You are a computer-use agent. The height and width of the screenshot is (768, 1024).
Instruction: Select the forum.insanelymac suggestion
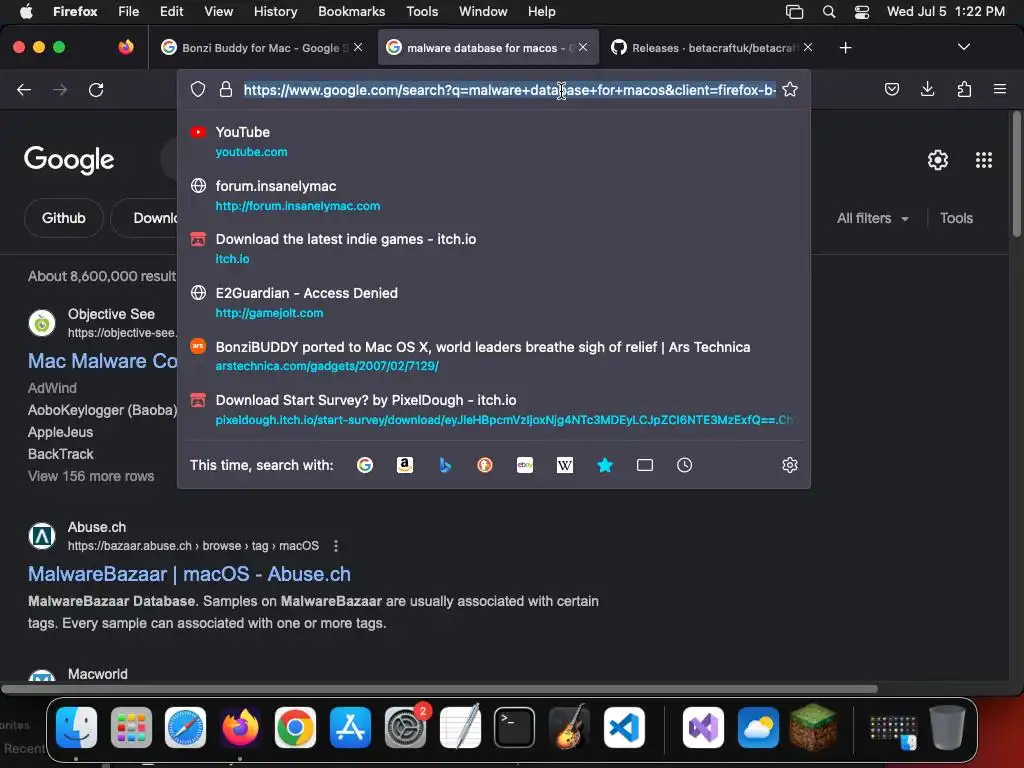coord(494,196)
